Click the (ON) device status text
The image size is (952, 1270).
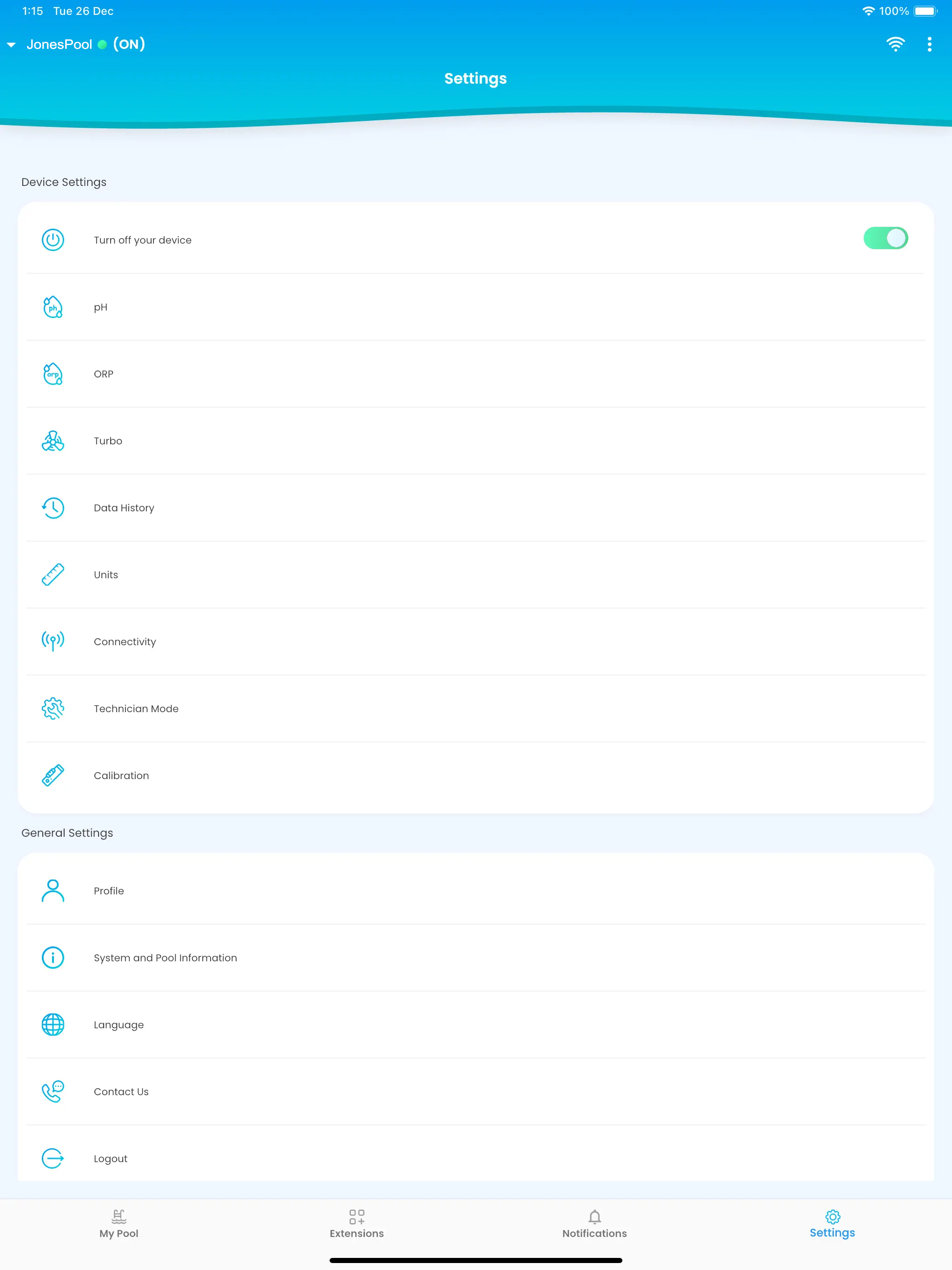(x=129, y=44)
